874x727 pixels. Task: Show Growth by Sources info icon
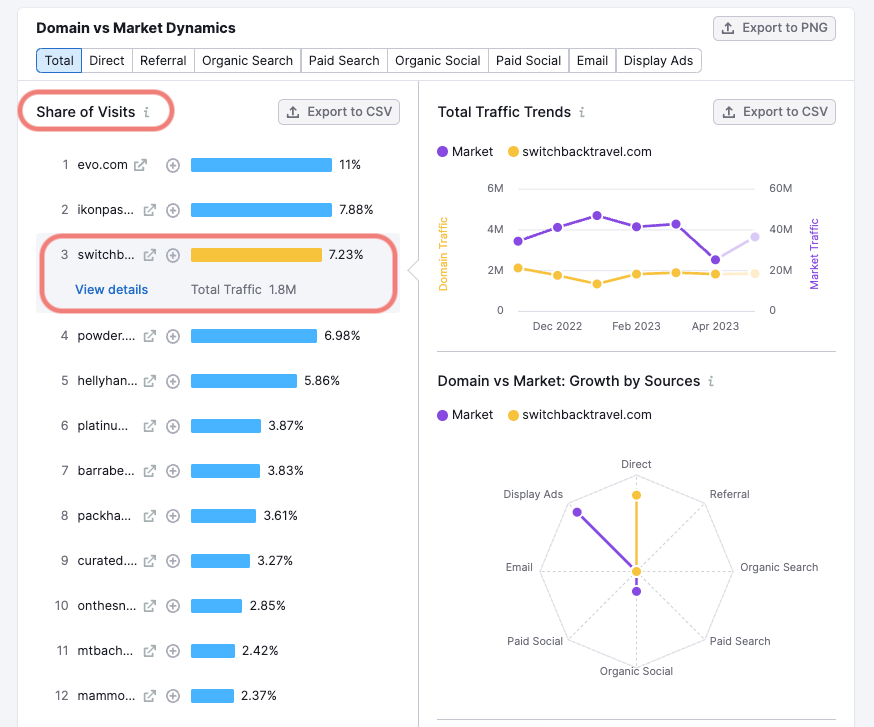coord(711,381)
